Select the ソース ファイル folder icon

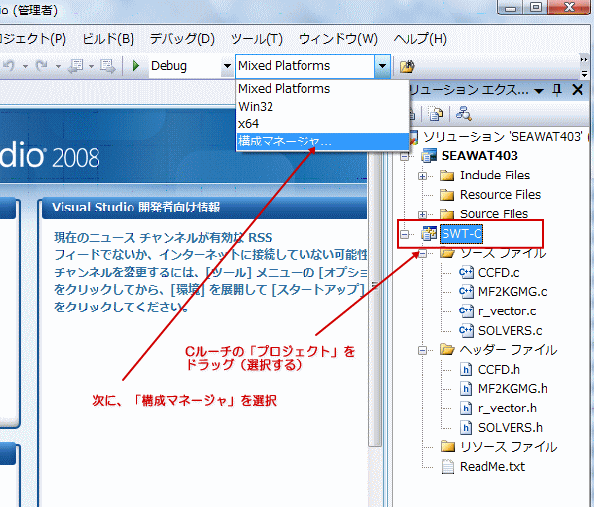pyautogui.click(x=447, y=253)
